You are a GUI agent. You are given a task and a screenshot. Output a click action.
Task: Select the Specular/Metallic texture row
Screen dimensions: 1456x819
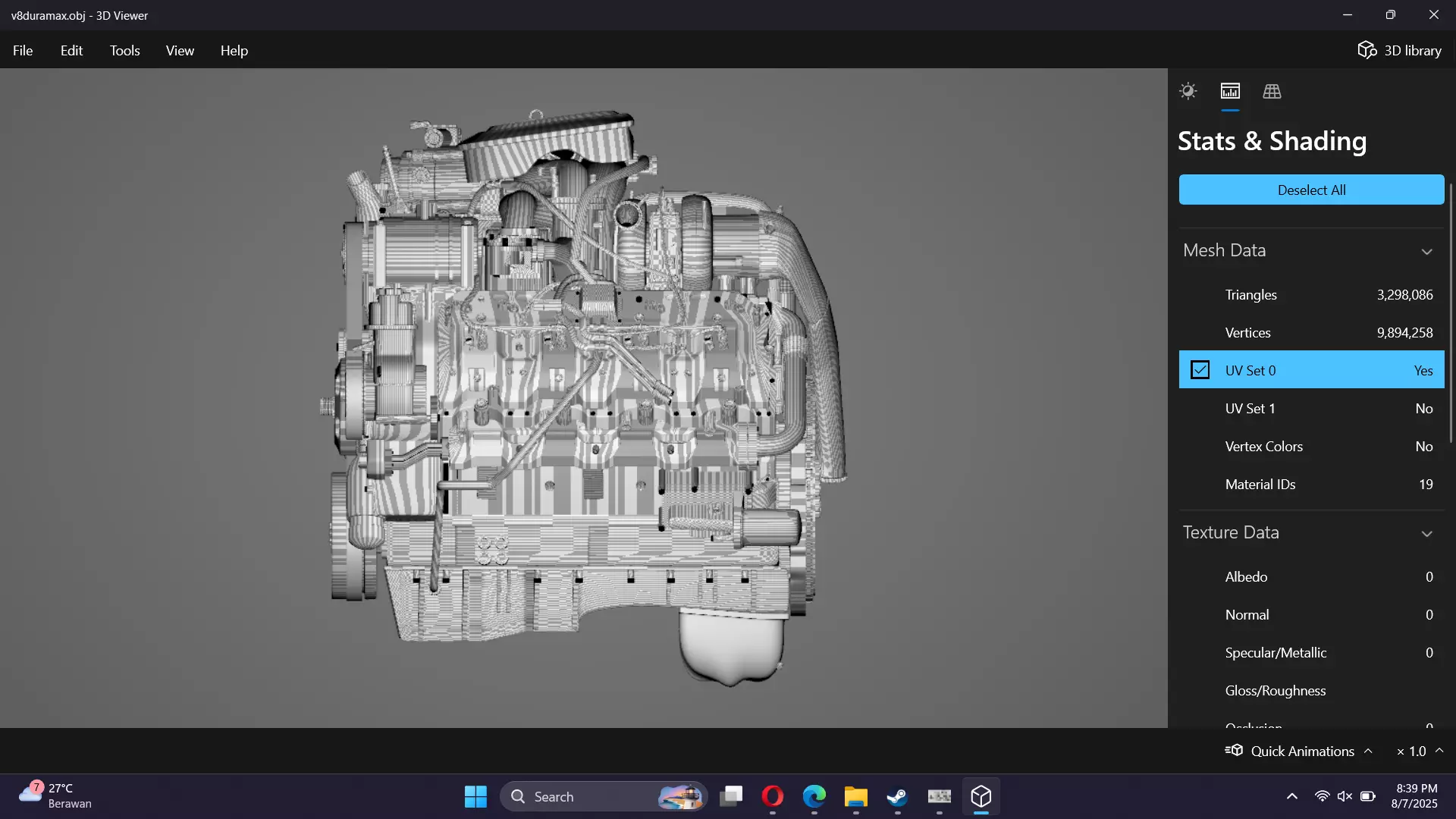tap(1311, 652)
